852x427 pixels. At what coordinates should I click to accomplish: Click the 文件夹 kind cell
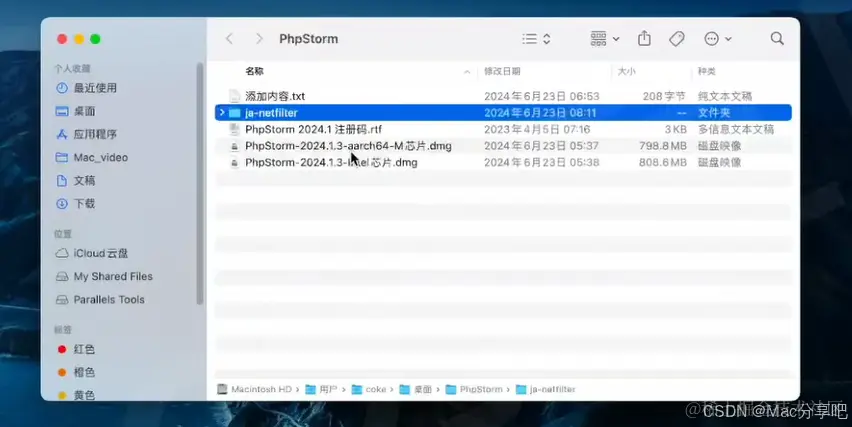click(714, 113)
